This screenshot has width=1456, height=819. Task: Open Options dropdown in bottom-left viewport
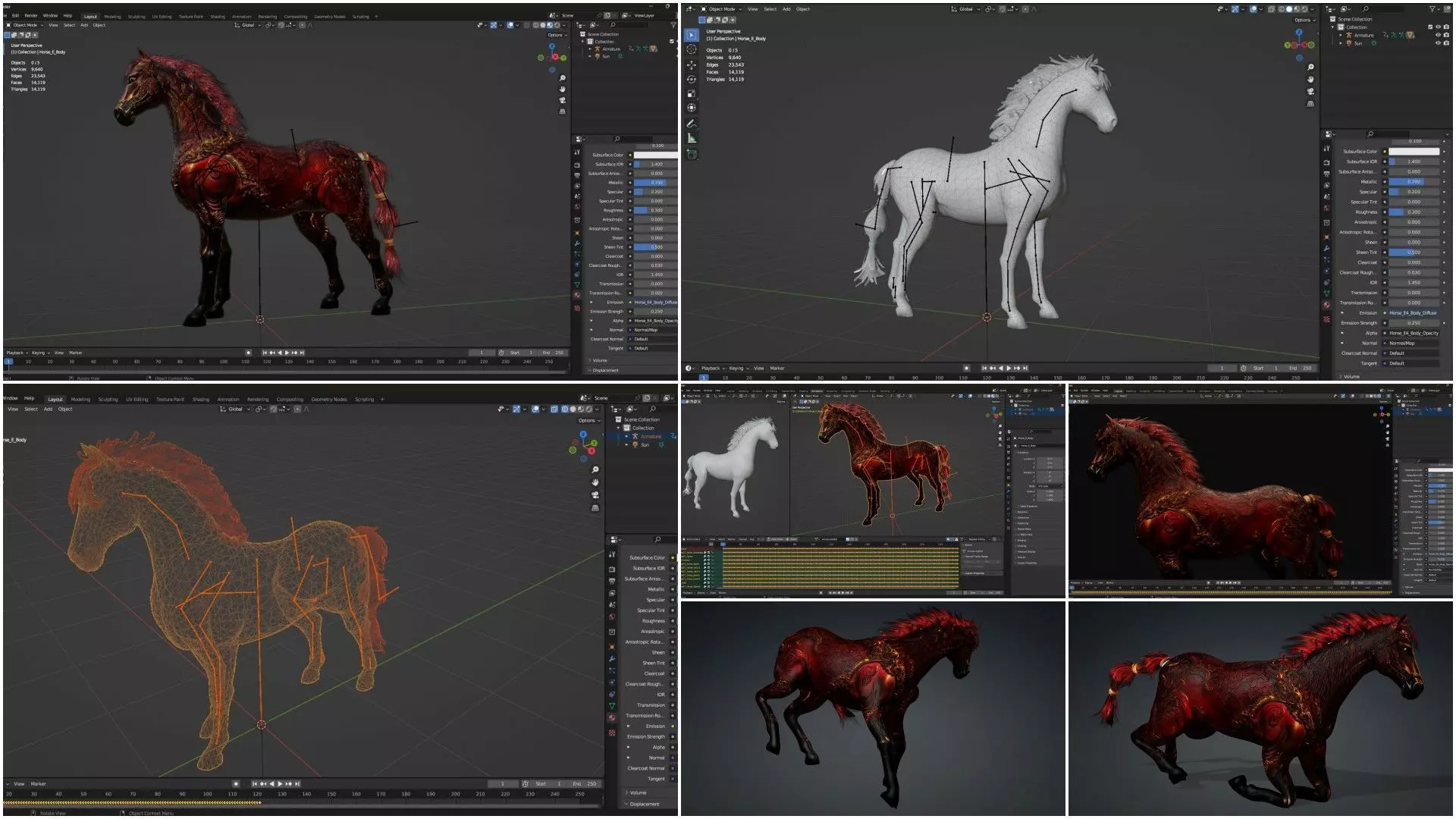click(x=588, y=420)
